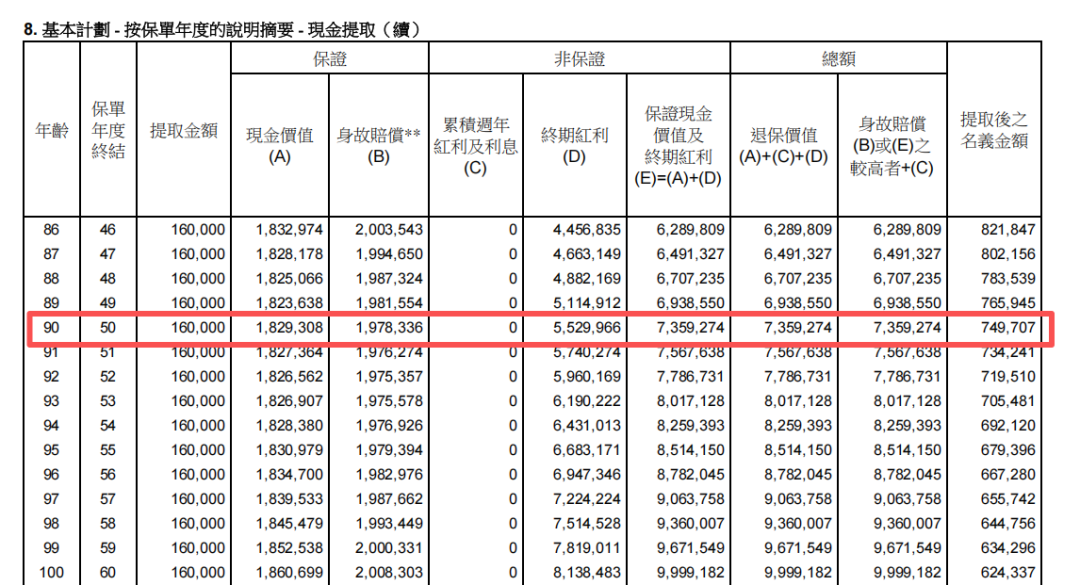Select the 保證 column group header

(330, 59)
